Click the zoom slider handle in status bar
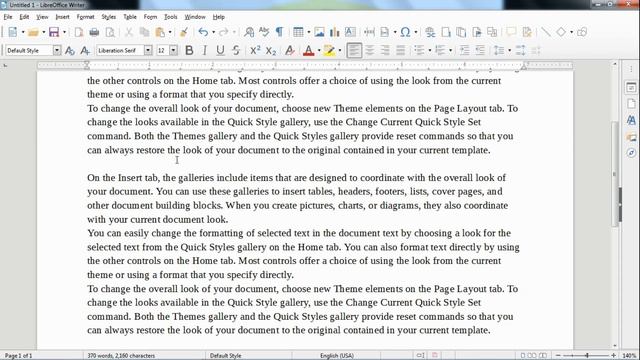The width and height of the screenshot is (640, 360). (x=587, y=356)
